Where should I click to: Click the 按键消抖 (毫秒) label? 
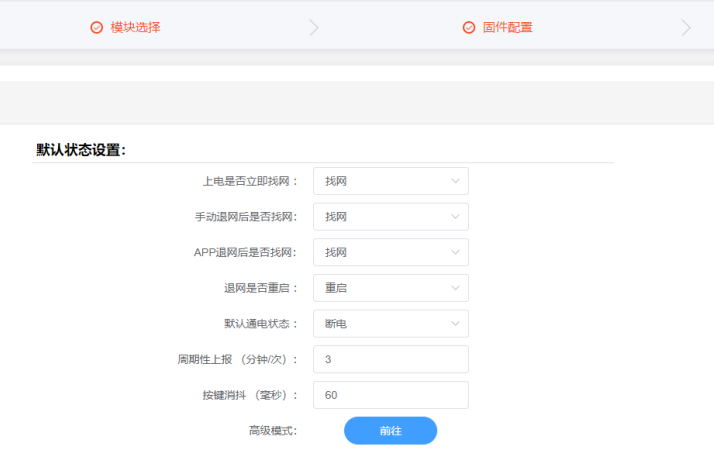[249, 395]
